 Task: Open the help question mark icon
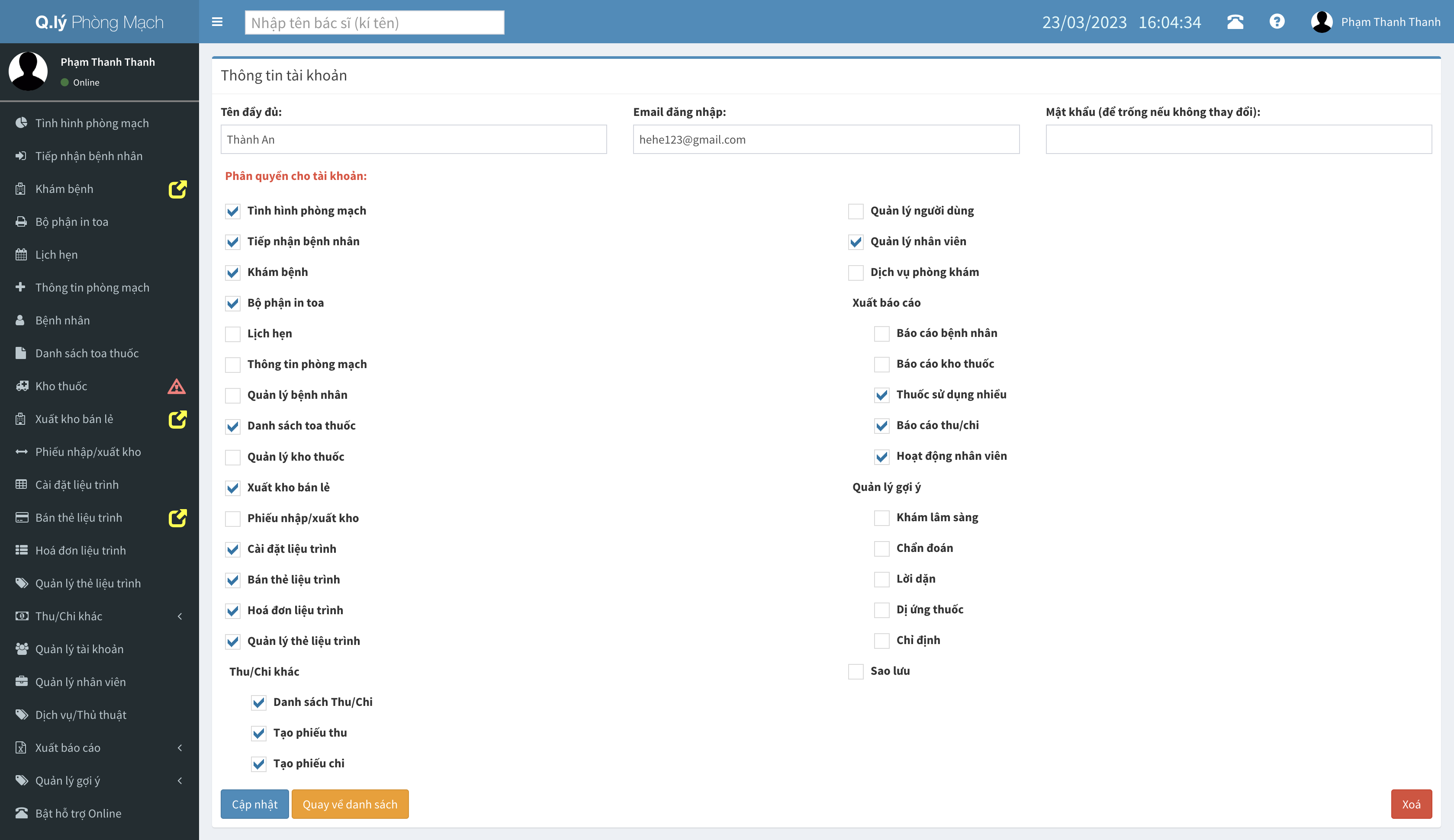pos(1277,22)
